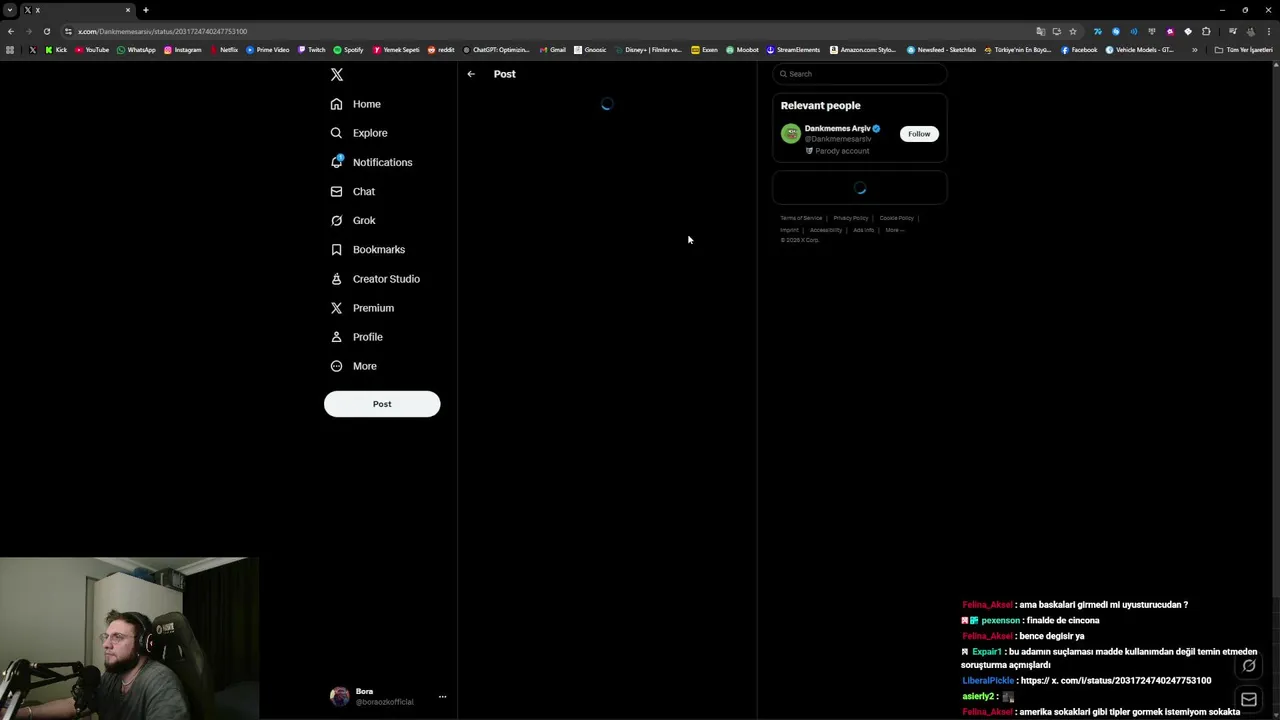Reload the page
1280x720 pixels.
[46, 31]
